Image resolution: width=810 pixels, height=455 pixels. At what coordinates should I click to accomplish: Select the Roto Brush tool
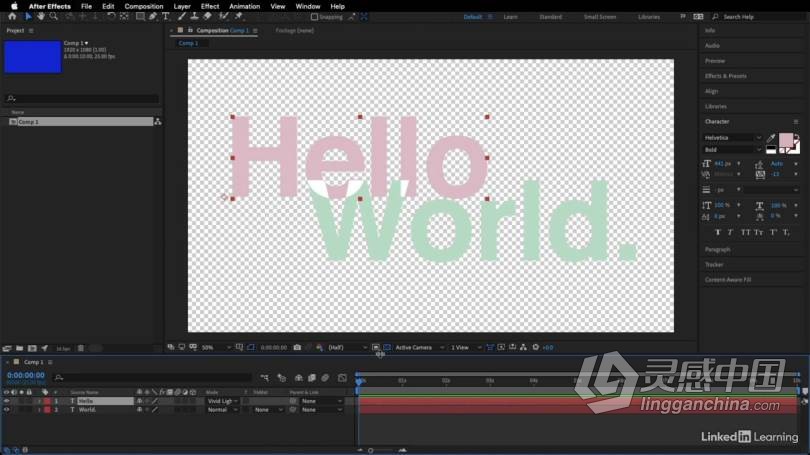[224, 17]
